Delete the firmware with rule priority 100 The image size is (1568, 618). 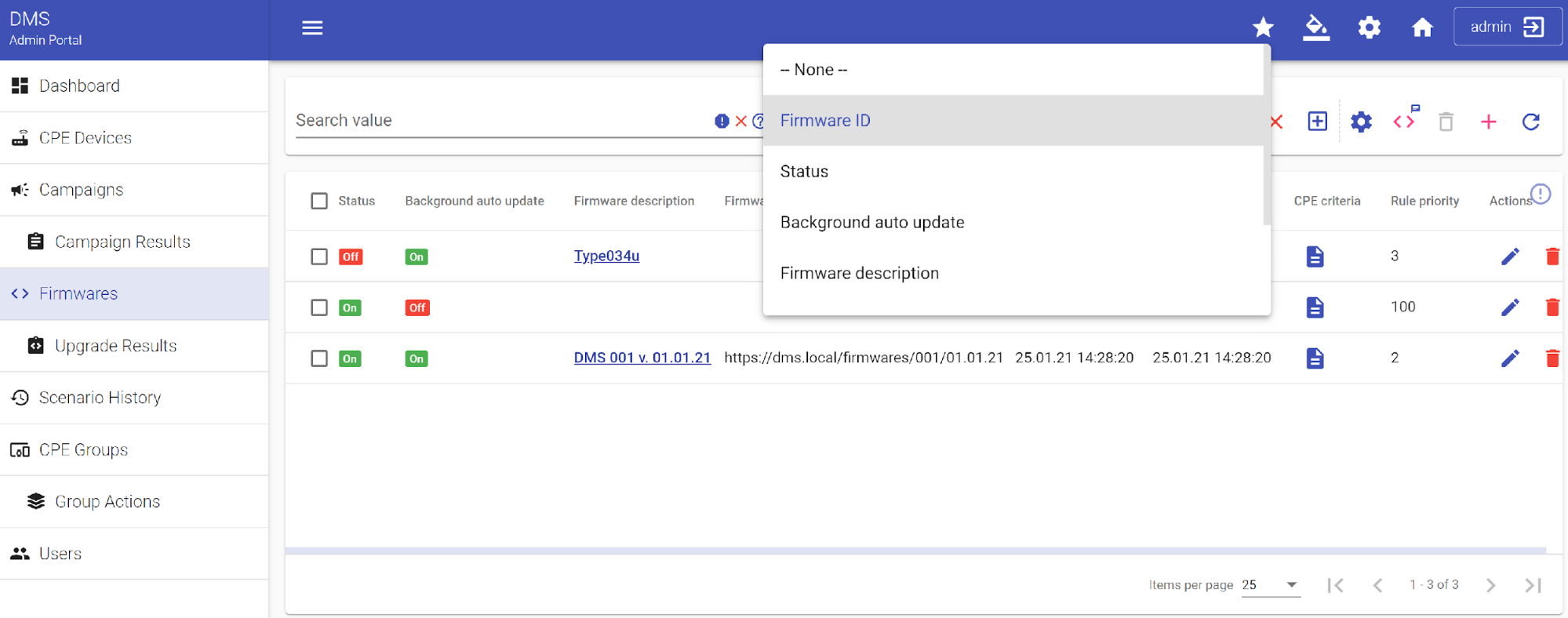[1552, 307]
